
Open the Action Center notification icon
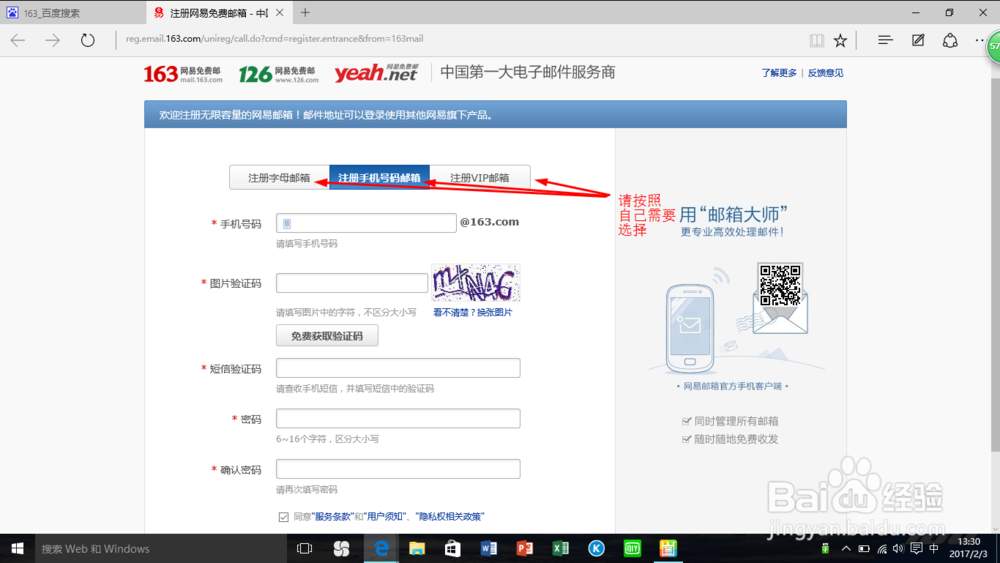coord(916,548)
